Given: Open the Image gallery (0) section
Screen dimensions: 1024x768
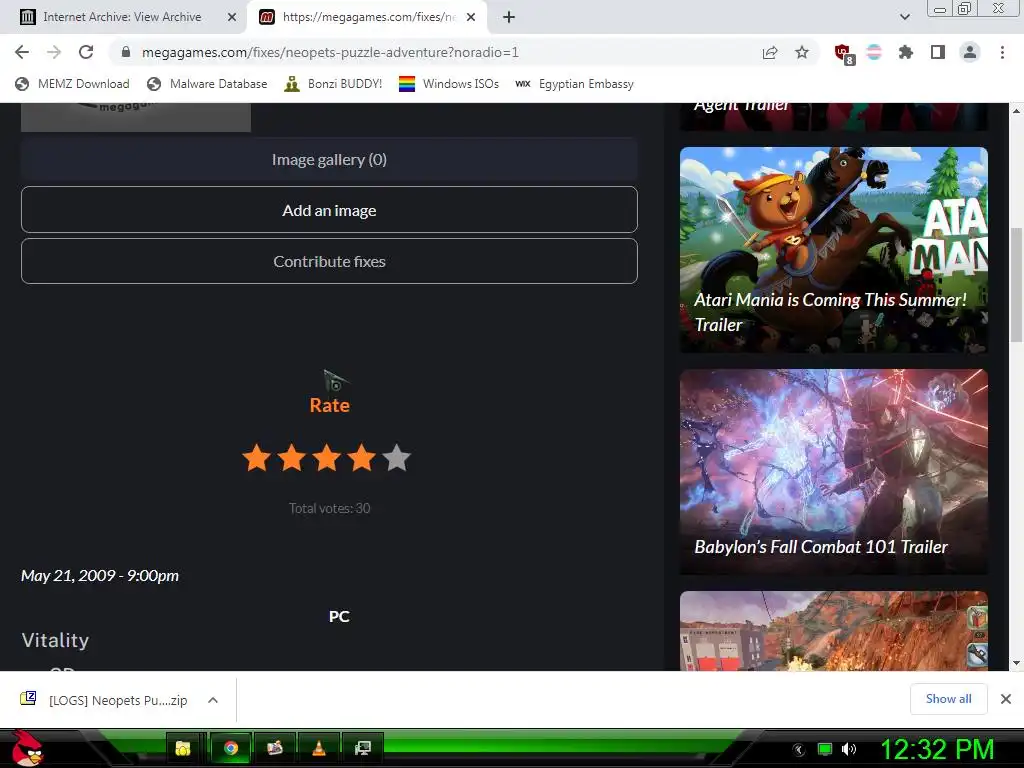Looking at the screenshot, I should (x=329, y=159).
